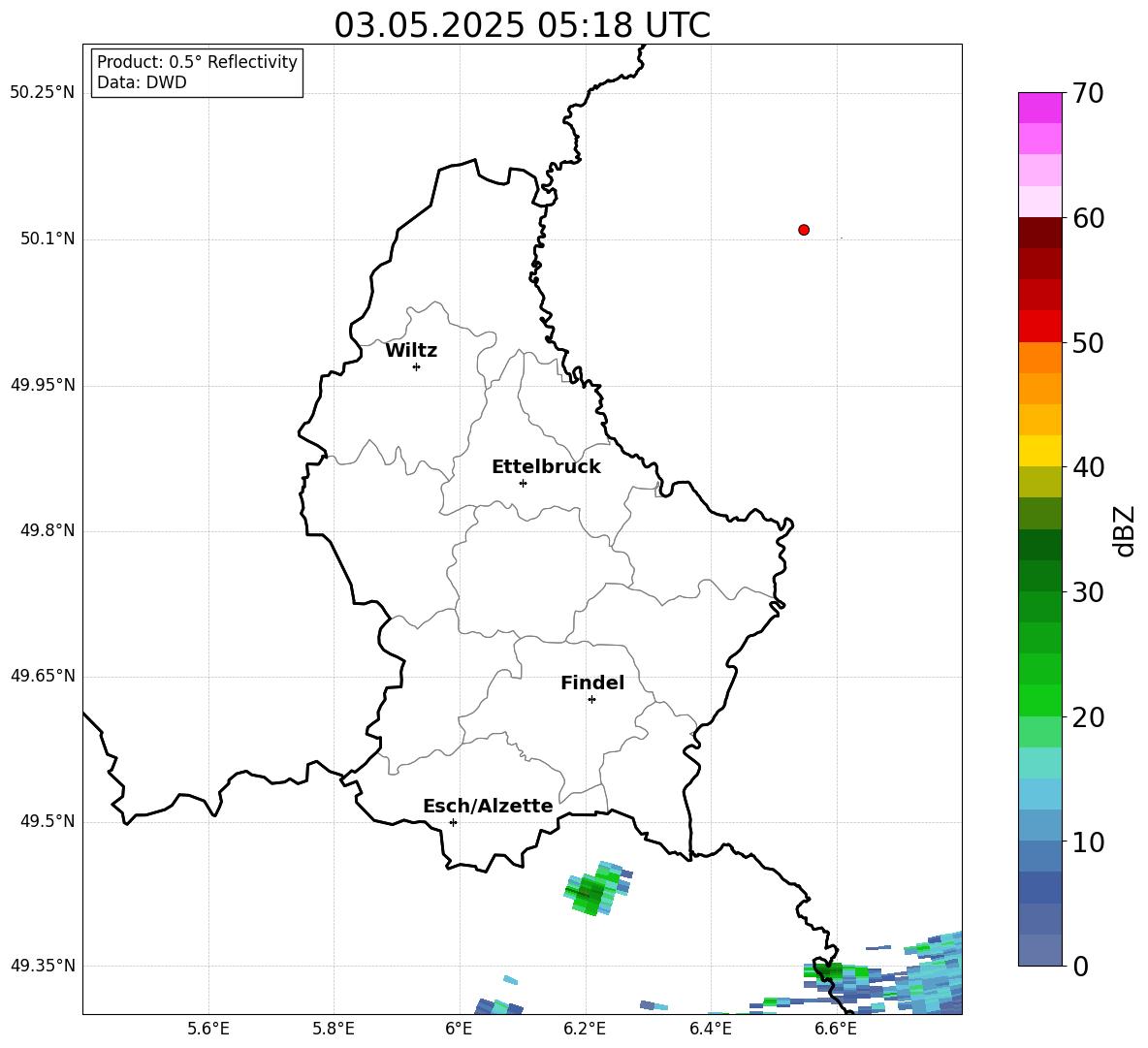Click the 49.8°N latitude label
Screen dimensions: 1148x1048
[x=48, y=530]
